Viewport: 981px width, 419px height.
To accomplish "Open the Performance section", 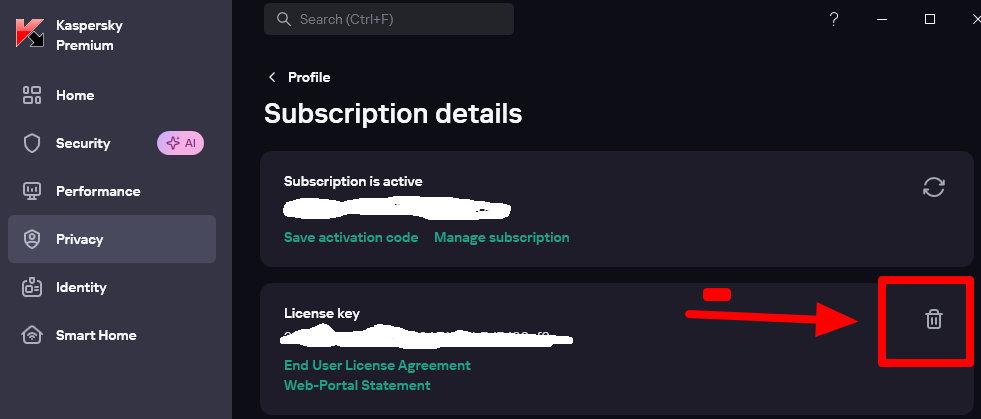I will coord(98,191).
